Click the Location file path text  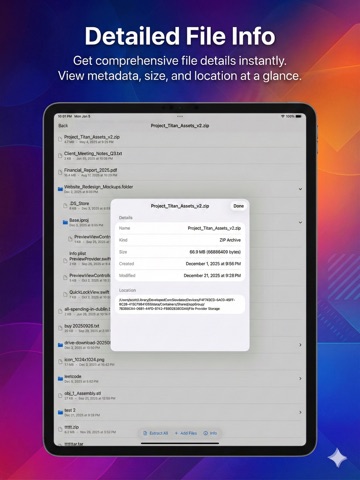(x=177, y=304)
